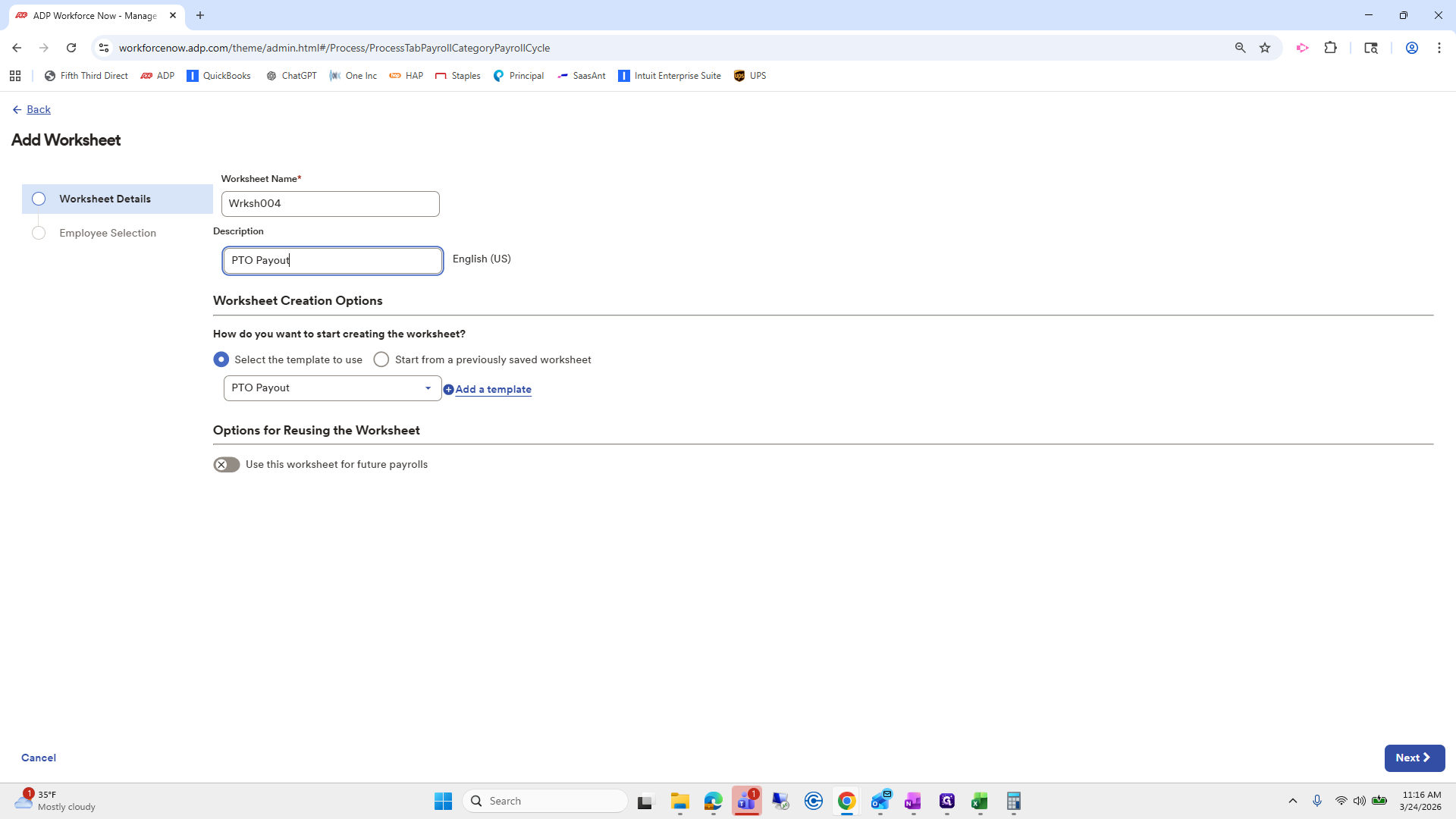This screenshot has width=1456, height=819.
Task: Open the UPS bookmark
Action: point(749,75)
